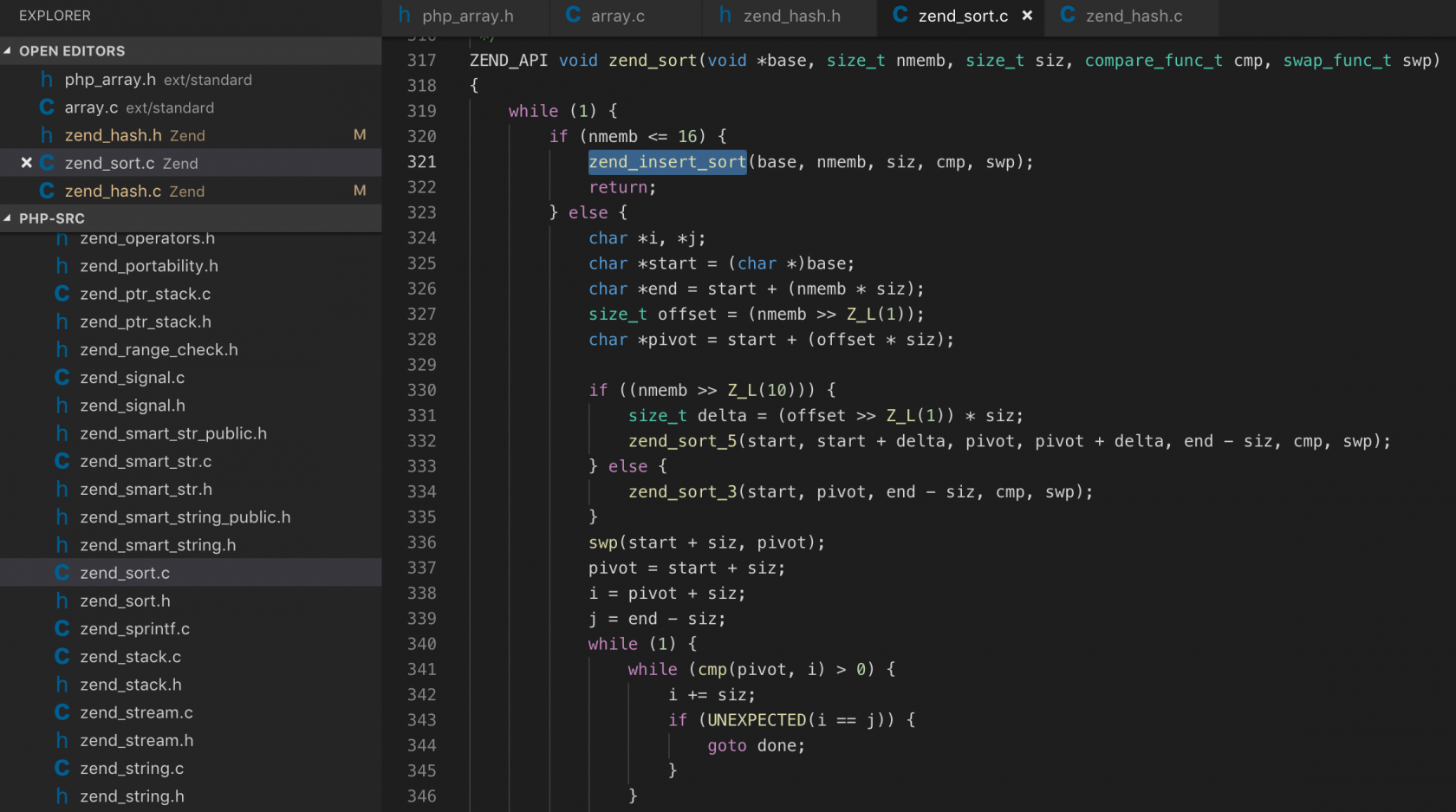Open zend_ptr_stack.c file name in explorer

(x=146, y=294)
